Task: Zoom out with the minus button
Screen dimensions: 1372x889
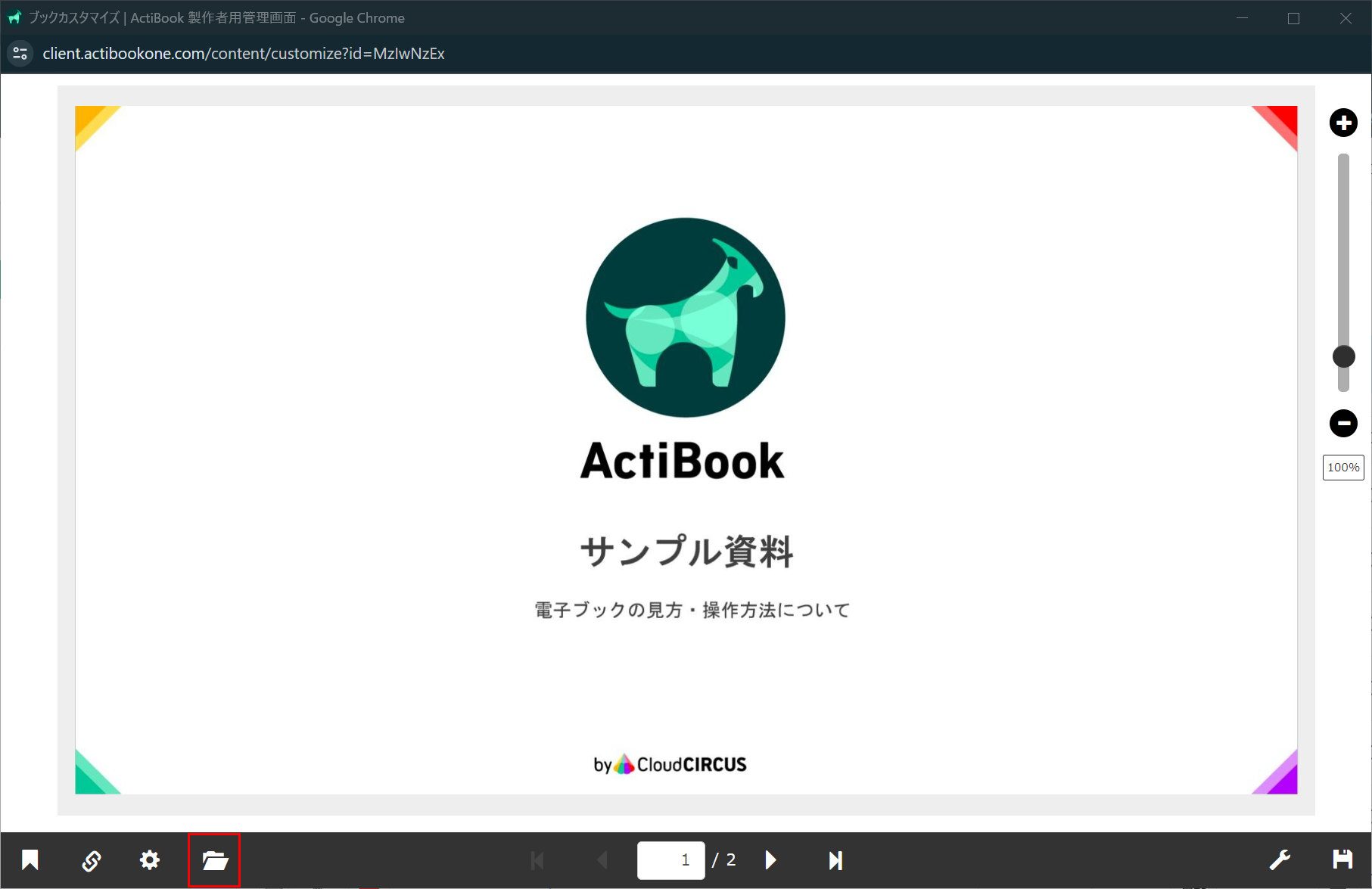Action: tap(1343, 423)
